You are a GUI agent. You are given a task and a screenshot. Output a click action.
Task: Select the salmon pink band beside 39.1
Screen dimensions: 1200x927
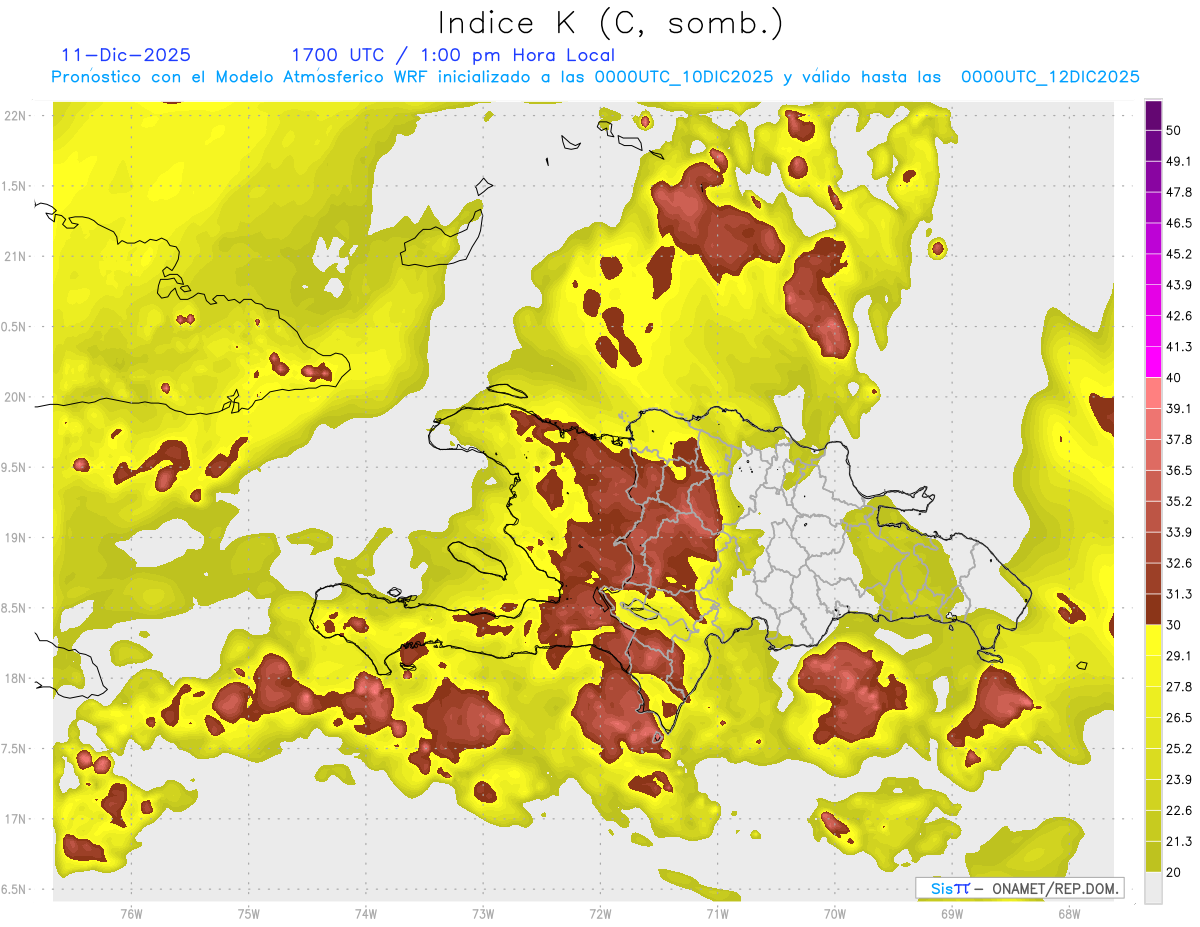click(x=1153, y=393)
